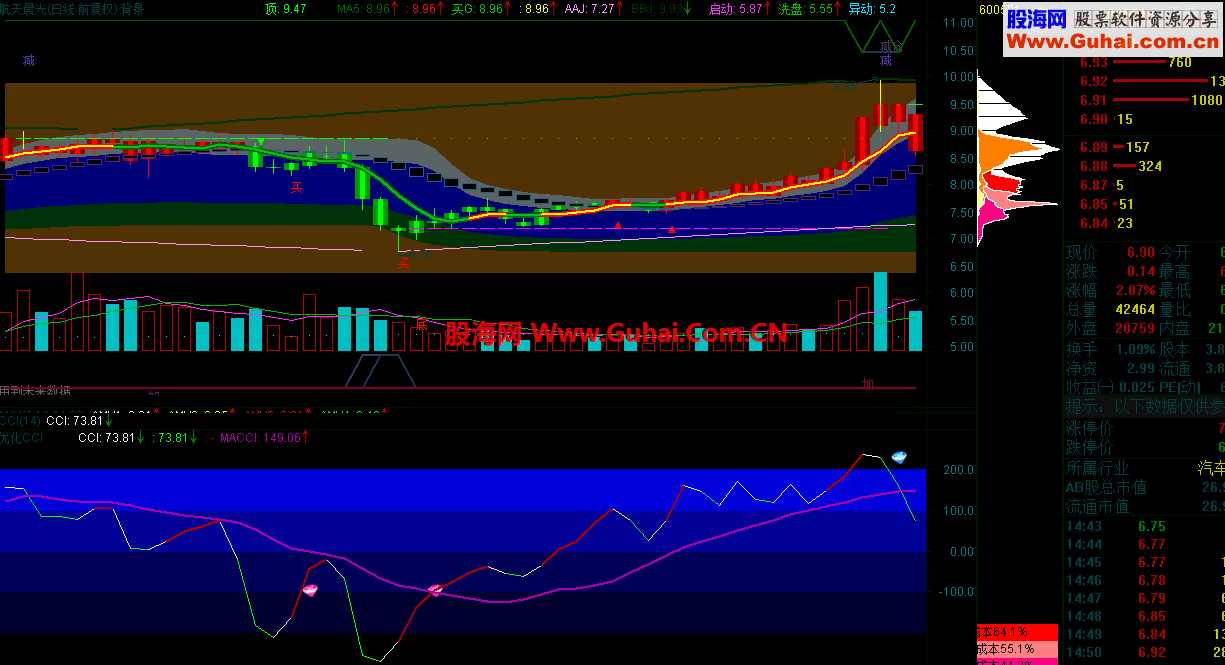Click the 涨停价 limit-up label
The height and width of the screenshot is (665, 1225).
(x=1090, y=429)
